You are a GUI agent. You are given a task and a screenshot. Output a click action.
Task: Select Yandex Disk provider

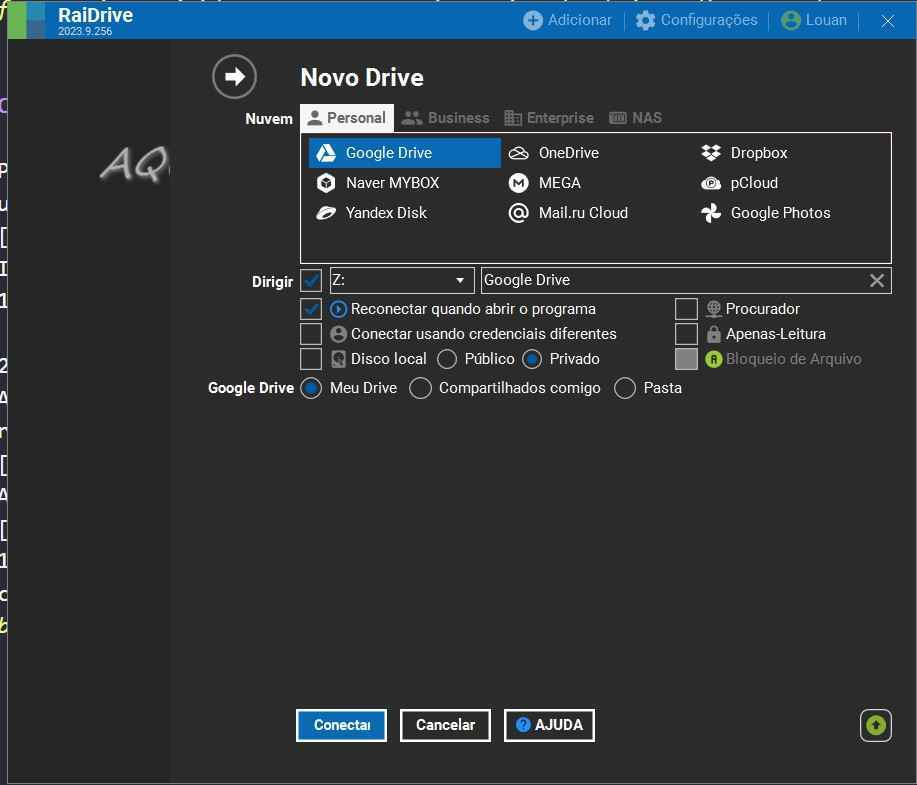click(x=385, y=213)
